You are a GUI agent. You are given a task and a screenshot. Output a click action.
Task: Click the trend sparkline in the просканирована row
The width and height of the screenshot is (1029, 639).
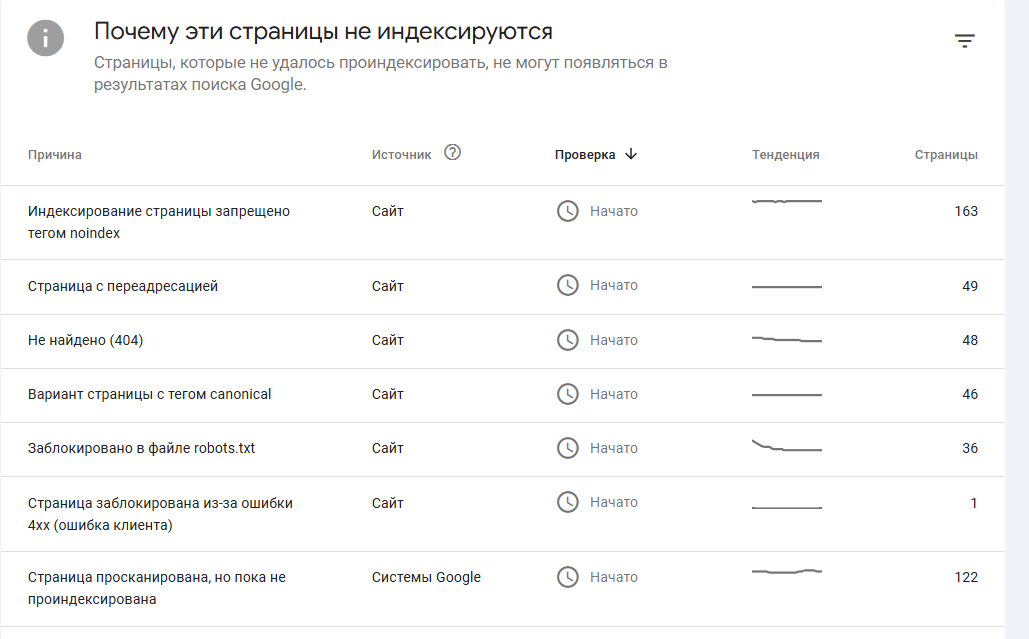click(x=787, y=571)
